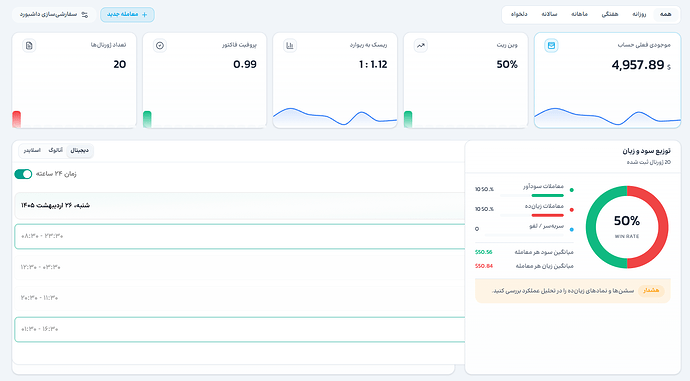The width and height of the screenshot is (690, 381).
Task: Click the میانگین زیان هر معامله label
Action: coord(544,266)
